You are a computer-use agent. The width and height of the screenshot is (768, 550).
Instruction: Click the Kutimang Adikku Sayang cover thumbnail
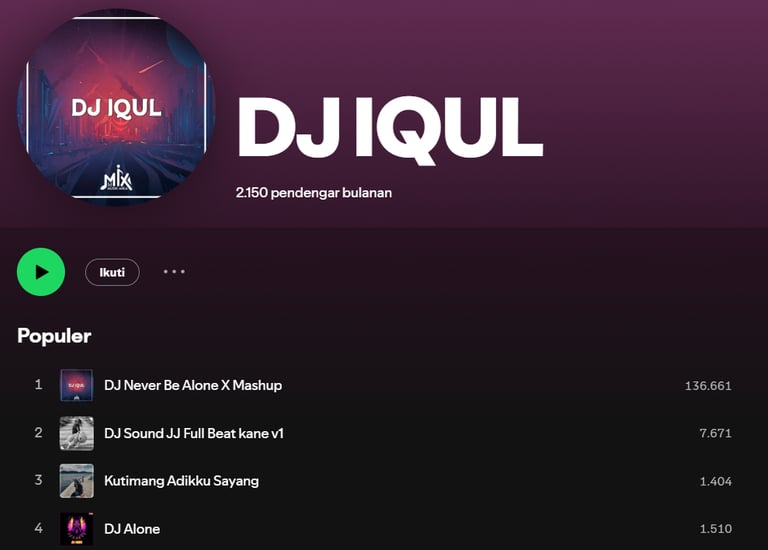tap(76, 481)
